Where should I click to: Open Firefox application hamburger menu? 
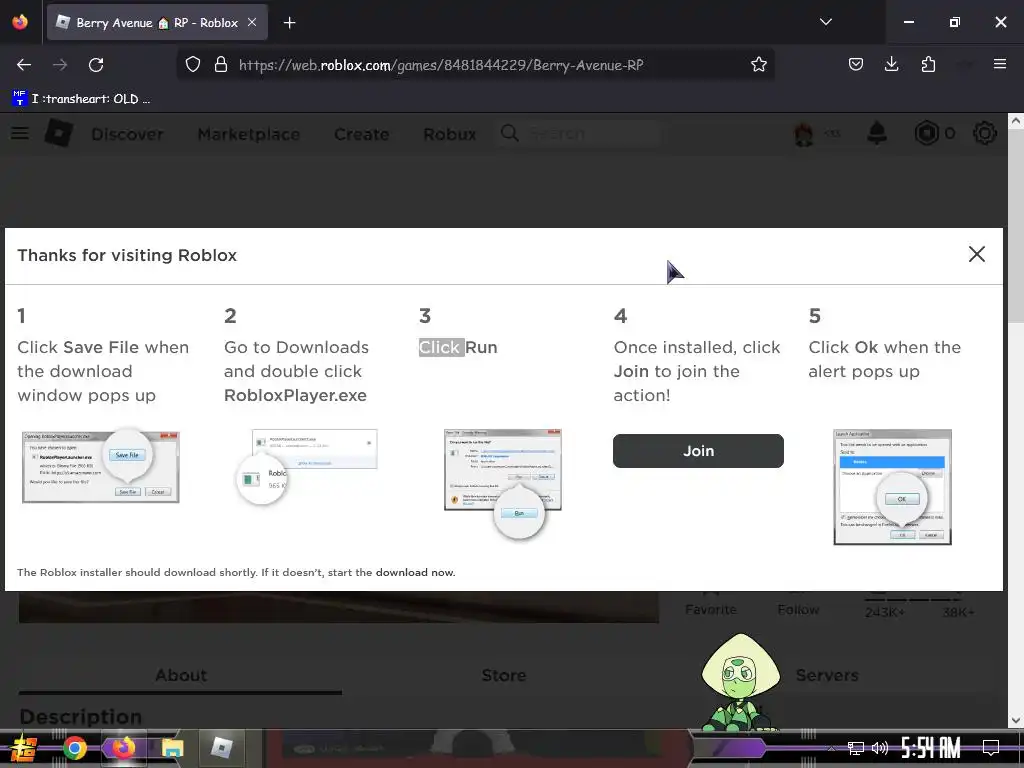point(999,64)
